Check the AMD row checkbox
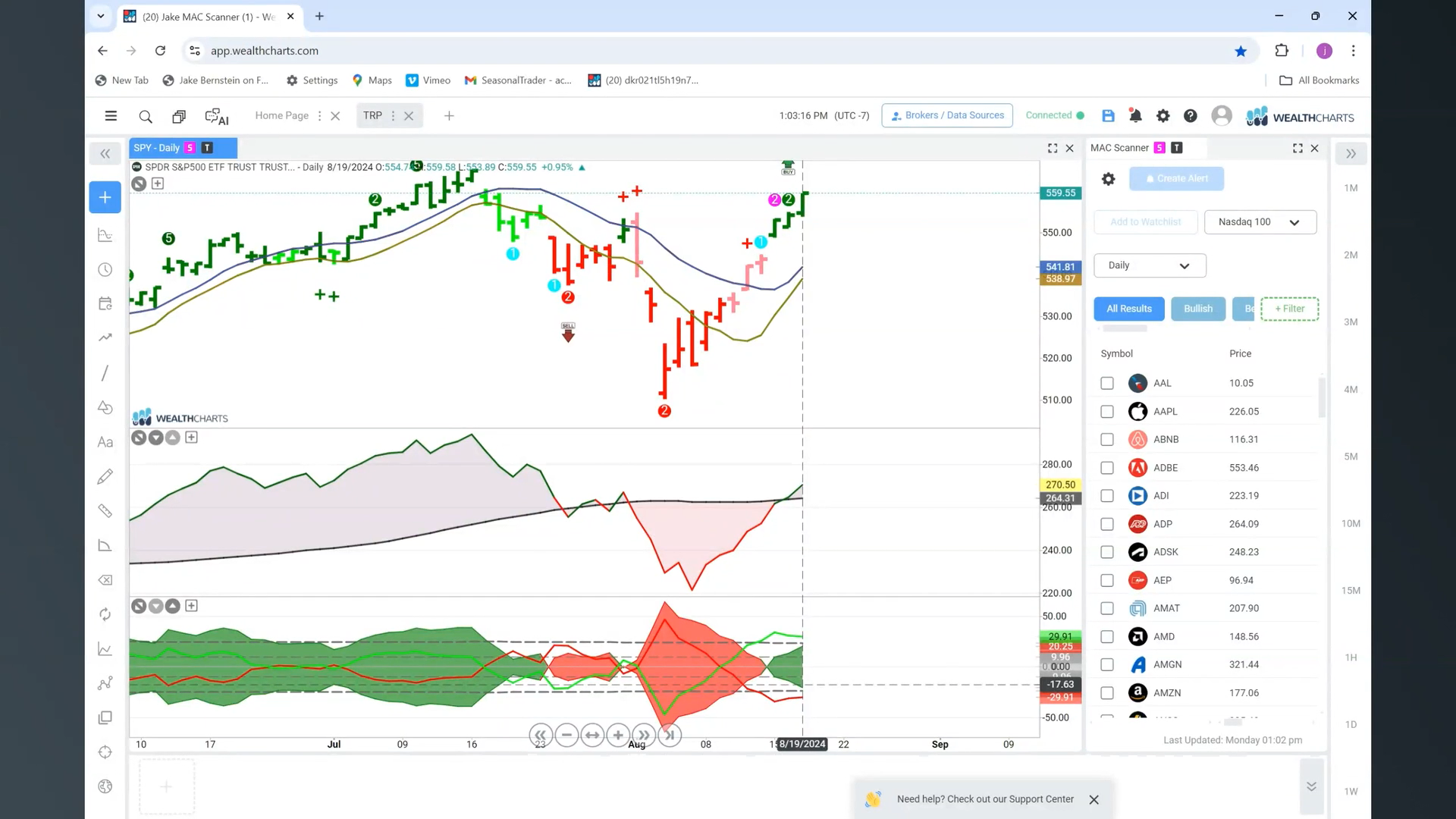 [x=1107, y=636]
